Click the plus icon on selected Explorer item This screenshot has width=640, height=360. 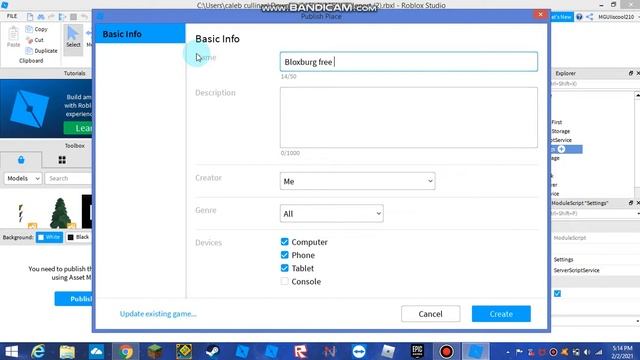point(562,149)
